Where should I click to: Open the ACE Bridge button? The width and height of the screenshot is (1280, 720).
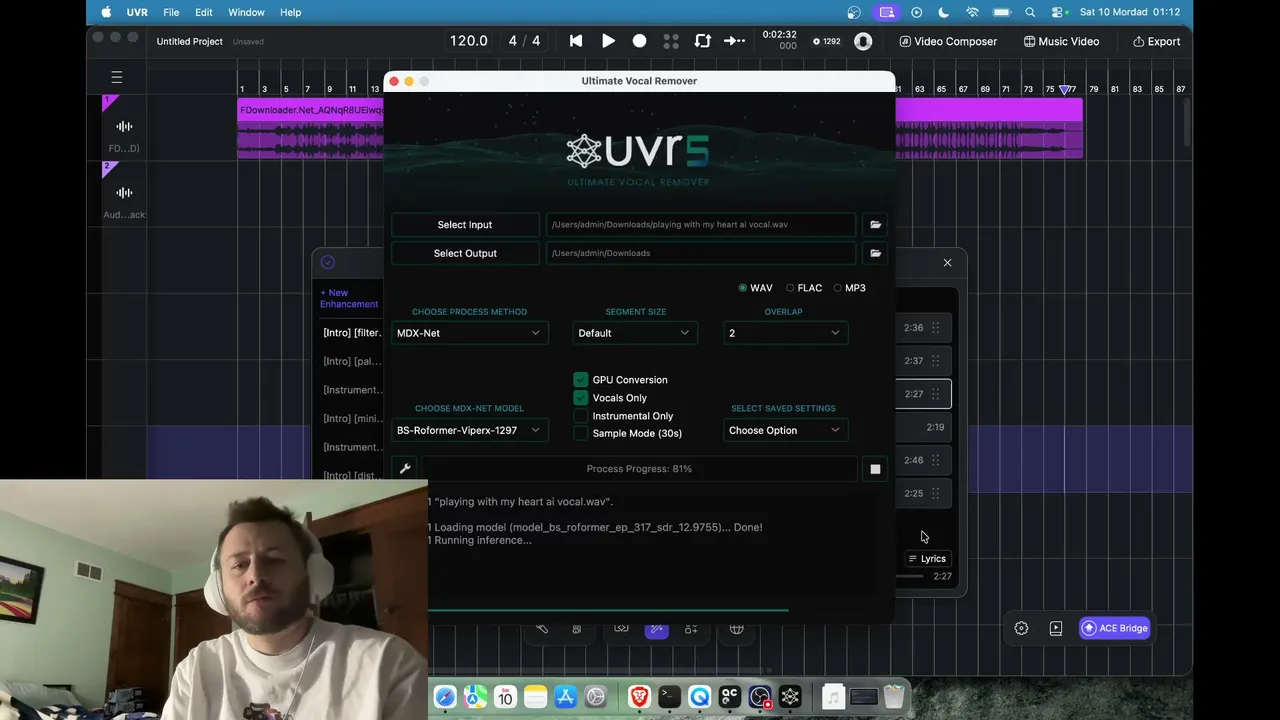[1114, 628]
